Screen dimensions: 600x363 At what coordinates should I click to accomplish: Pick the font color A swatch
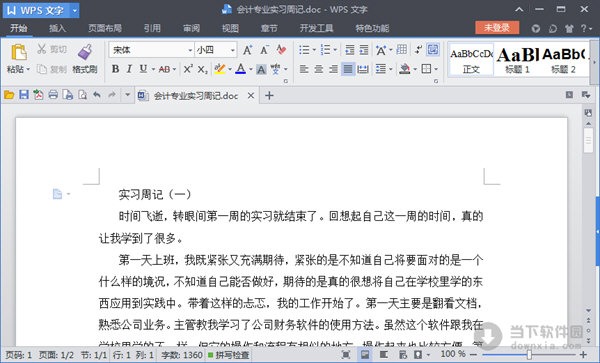coord(240,69)
